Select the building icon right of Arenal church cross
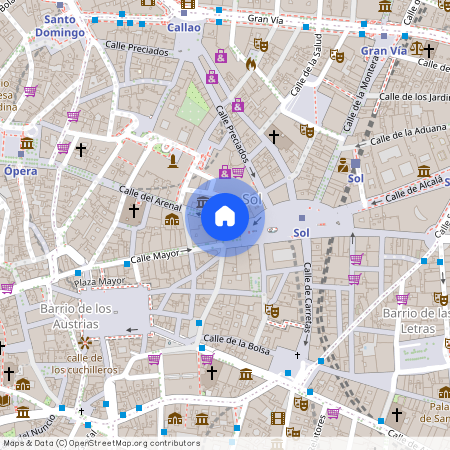This screenshot has height=450, width=450. 172,219
